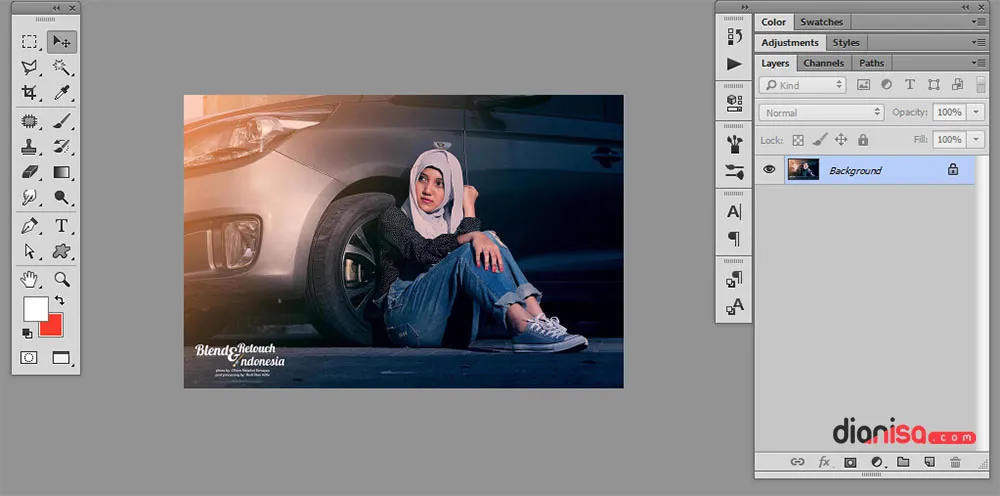Select the Path Selection arrow tool
1000x496 pixels.
tap(29, 251)
